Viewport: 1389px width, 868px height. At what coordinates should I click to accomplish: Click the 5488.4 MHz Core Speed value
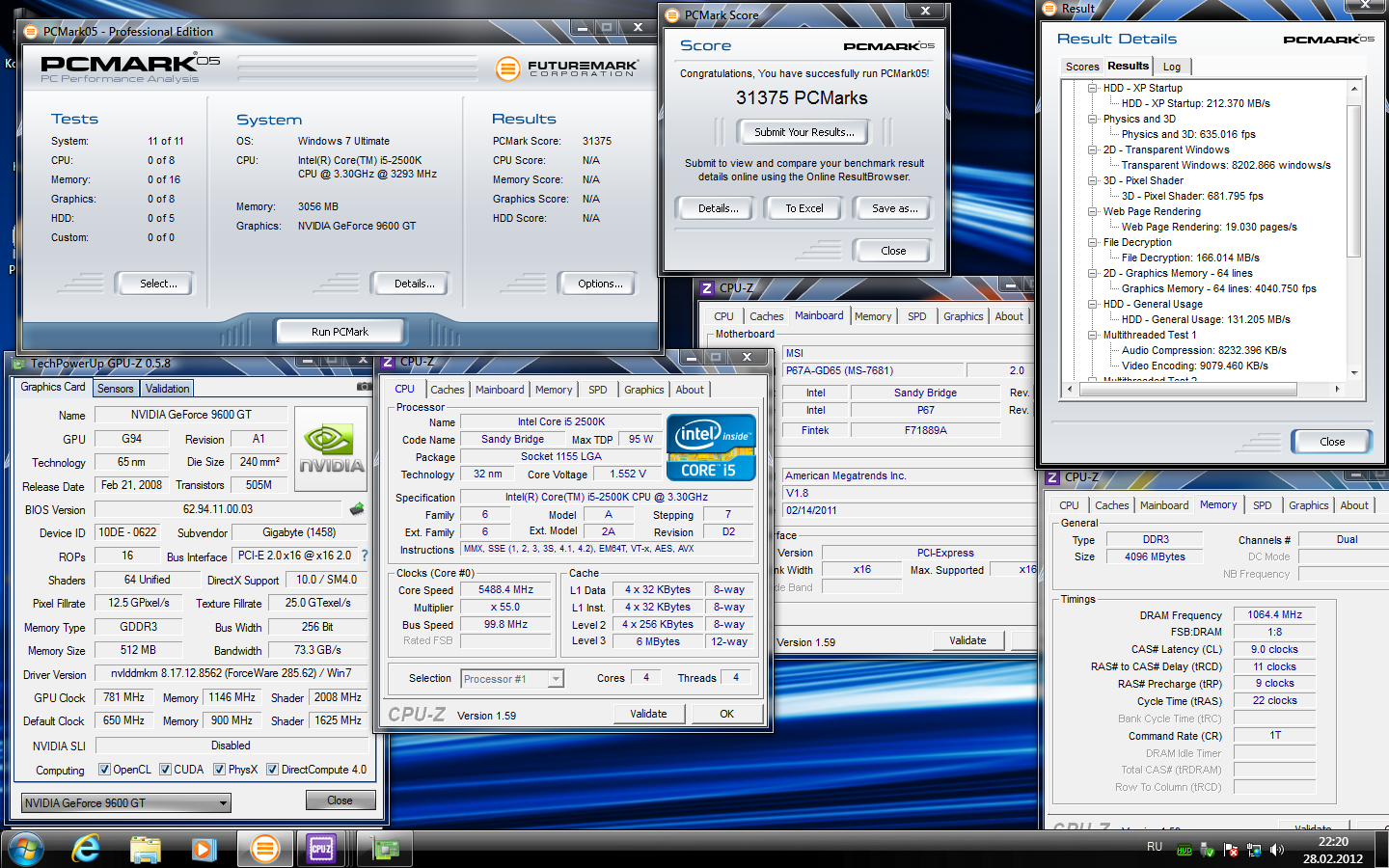click(x=505, y=589)
